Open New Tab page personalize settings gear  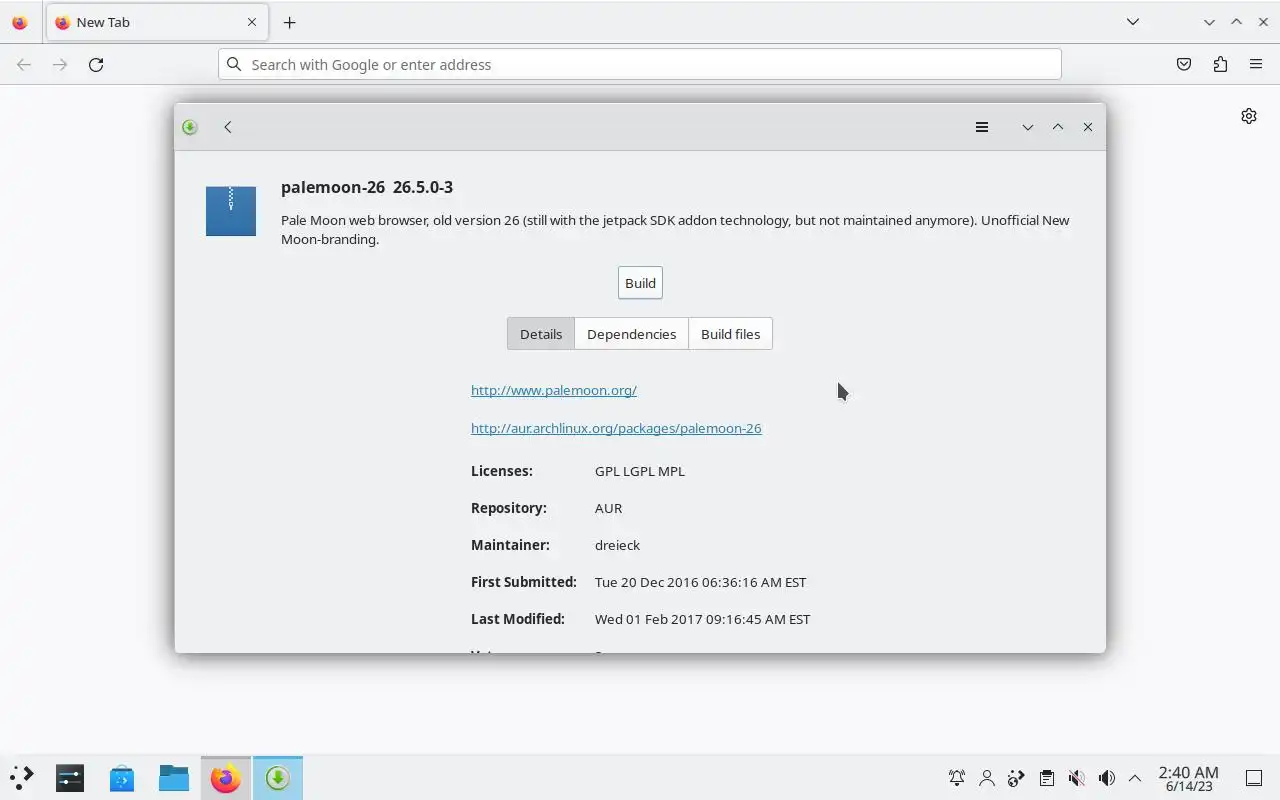[1249, 116]
